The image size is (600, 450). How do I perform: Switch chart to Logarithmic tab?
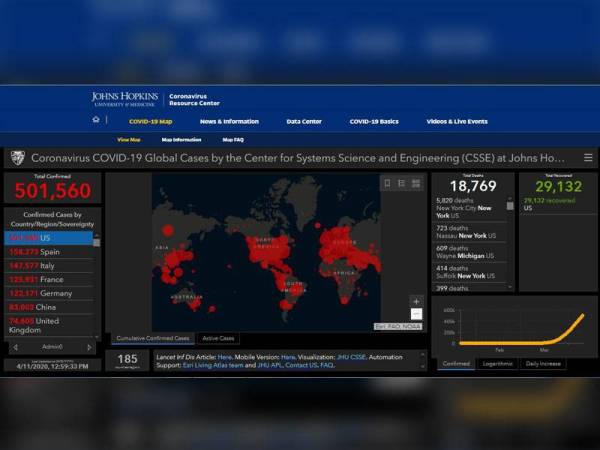[x=497, y=364]
